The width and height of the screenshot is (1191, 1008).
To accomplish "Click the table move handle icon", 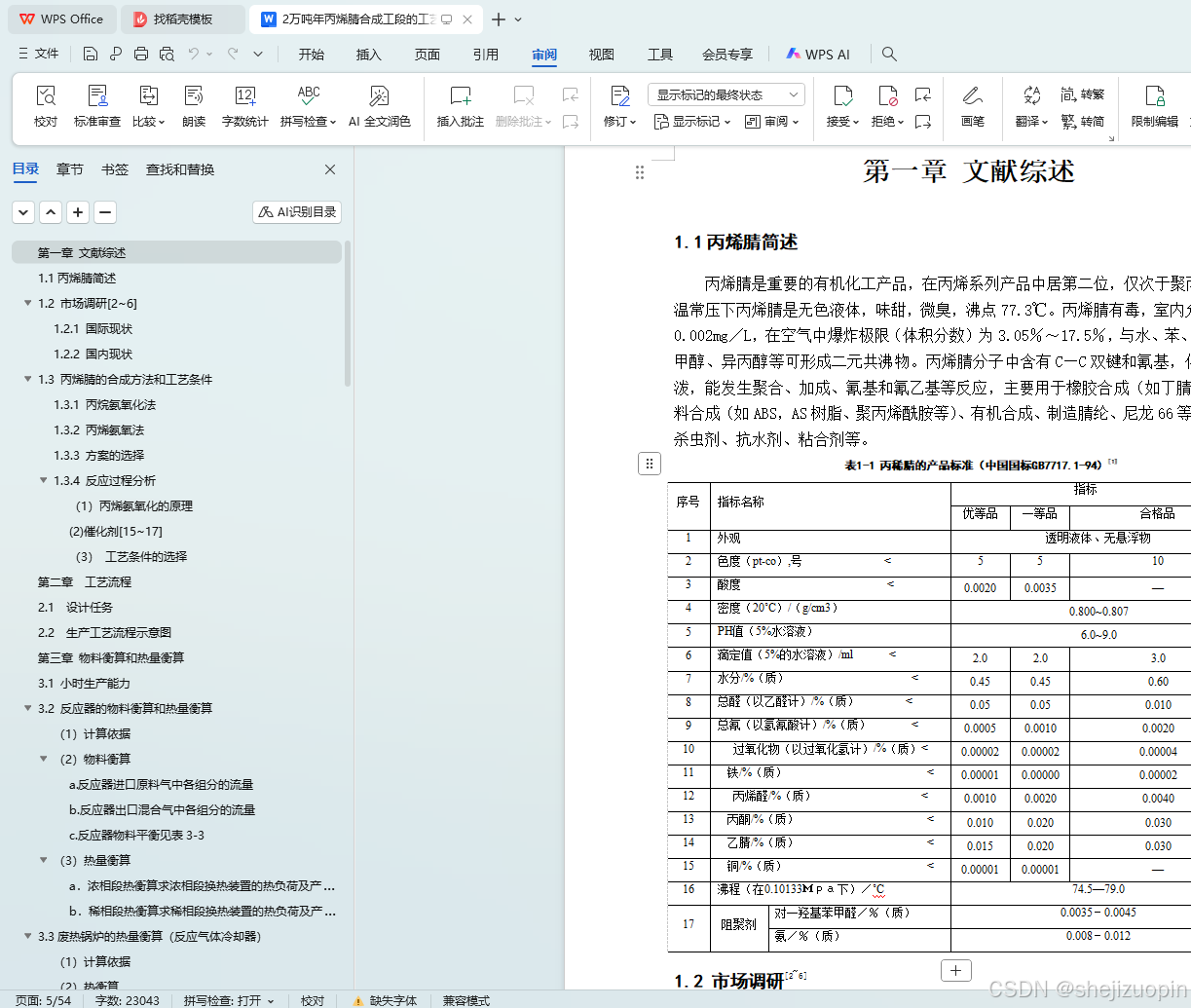I will point(650,464).
